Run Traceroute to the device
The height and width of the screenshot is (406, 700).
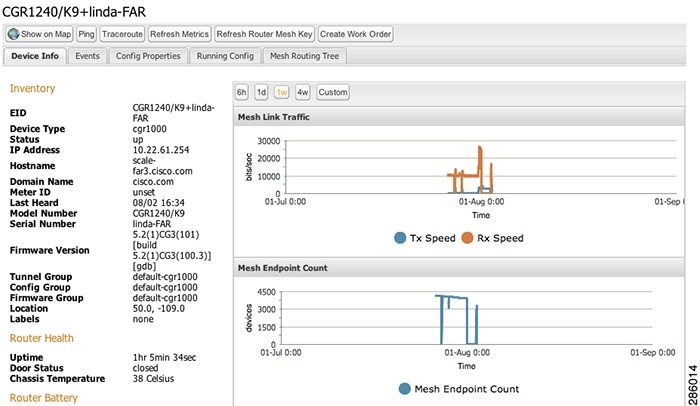[122, 34]
